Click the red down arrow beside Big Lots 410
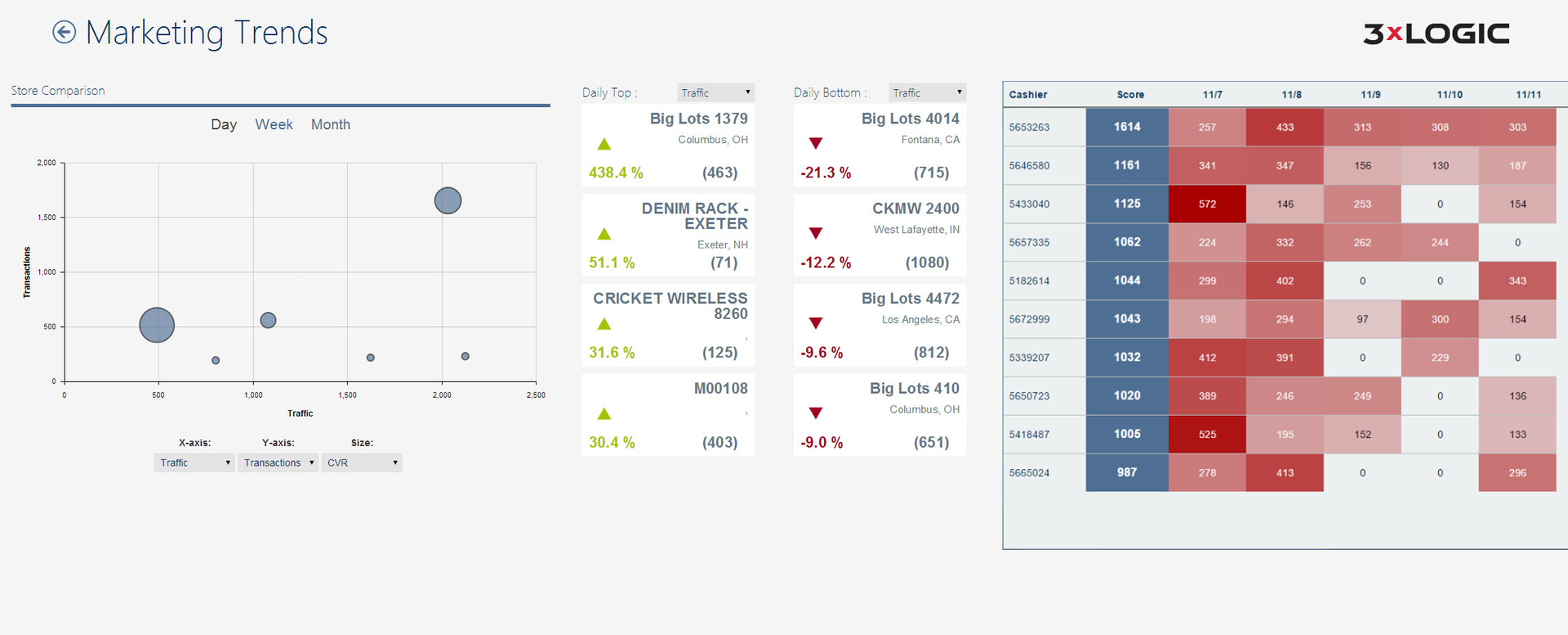 tap(815, 414)
